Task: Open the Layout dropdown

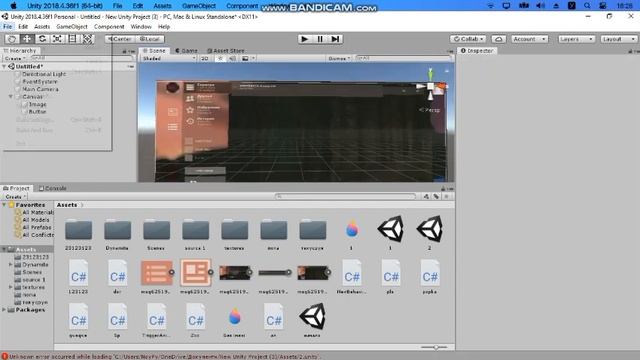Action: [x=619, y=39]
